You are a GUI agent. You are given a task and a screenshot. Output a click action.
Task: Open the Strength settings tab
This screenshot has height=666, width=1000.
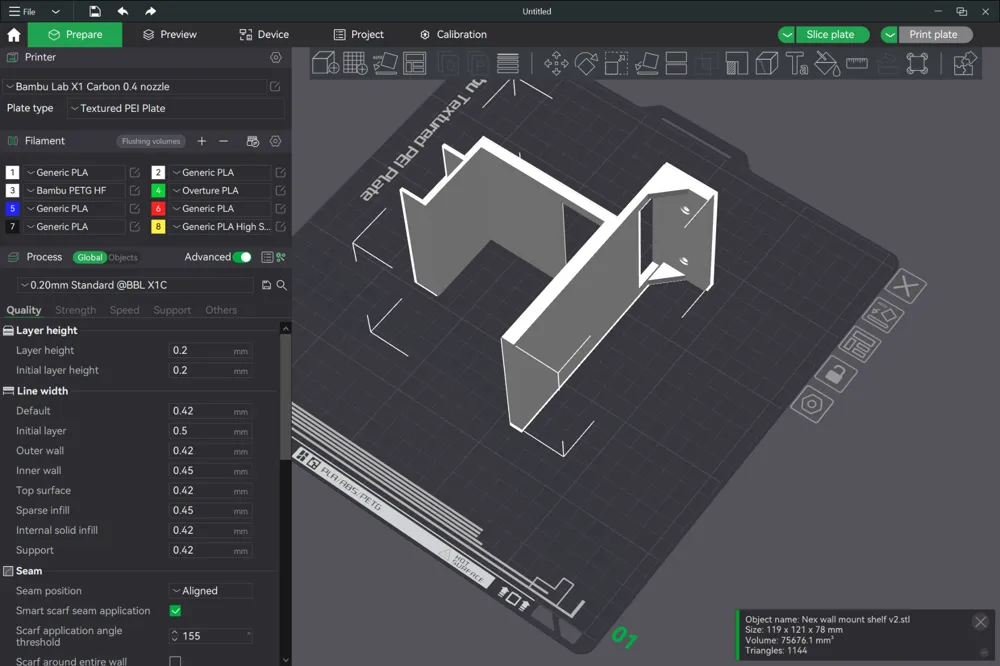75,310
